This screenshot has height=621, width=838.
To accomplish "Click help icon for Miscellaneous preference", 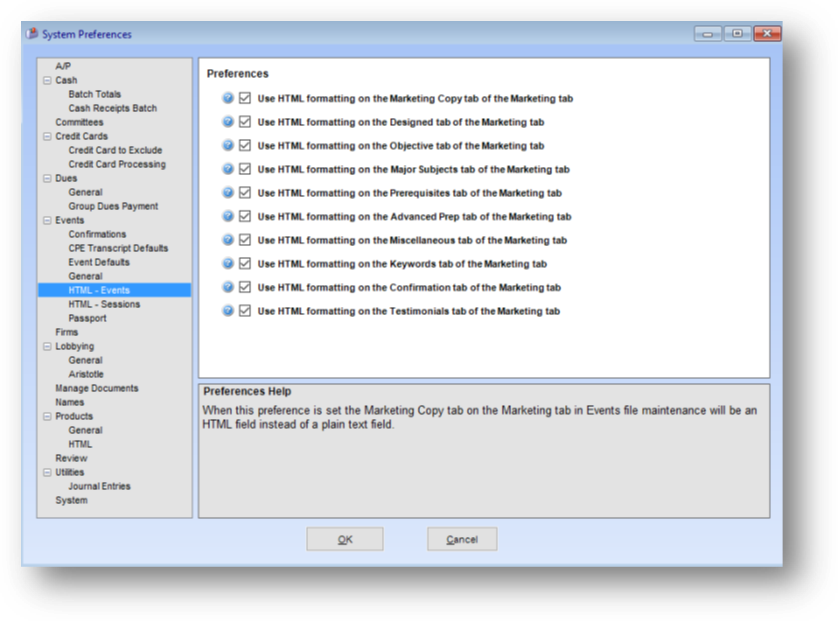I will tap(228, 240).
